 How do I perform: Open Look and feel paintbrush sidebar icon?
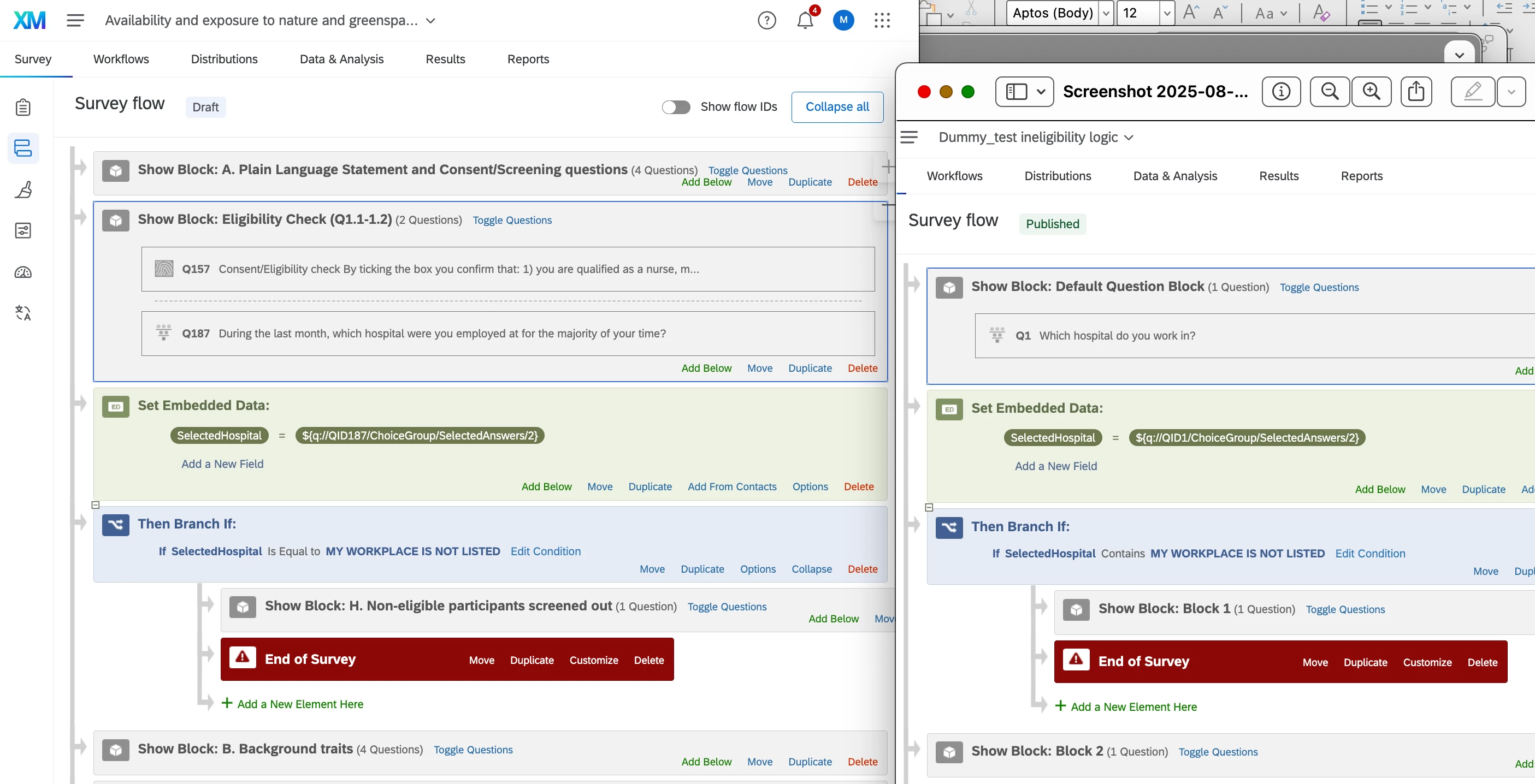pos(23,189)
